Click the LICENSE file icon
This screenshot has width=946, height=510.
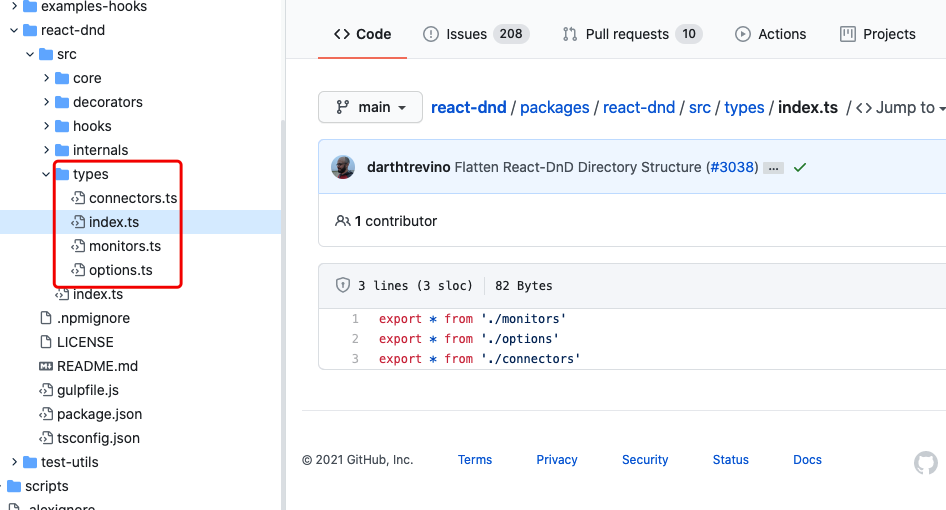coord(46,342)
